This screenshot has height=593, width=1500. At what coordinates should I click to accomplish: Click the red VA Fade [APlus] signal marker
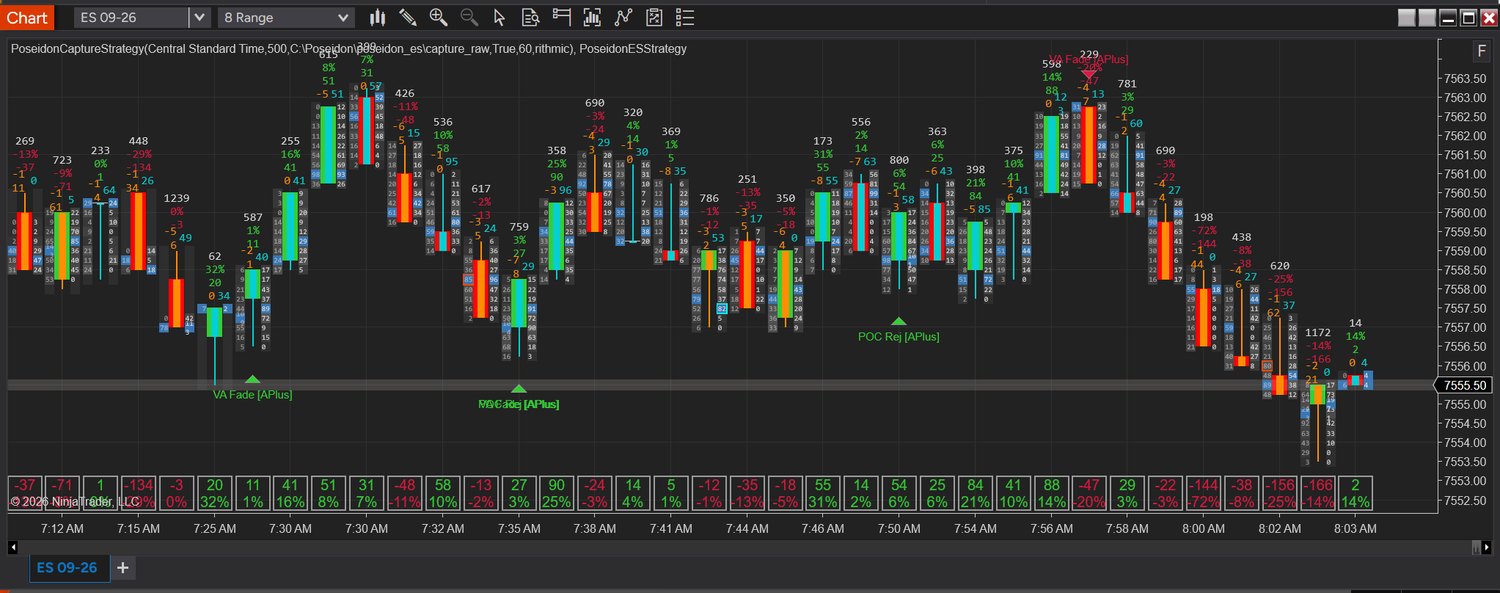[x=1088, y=60]
